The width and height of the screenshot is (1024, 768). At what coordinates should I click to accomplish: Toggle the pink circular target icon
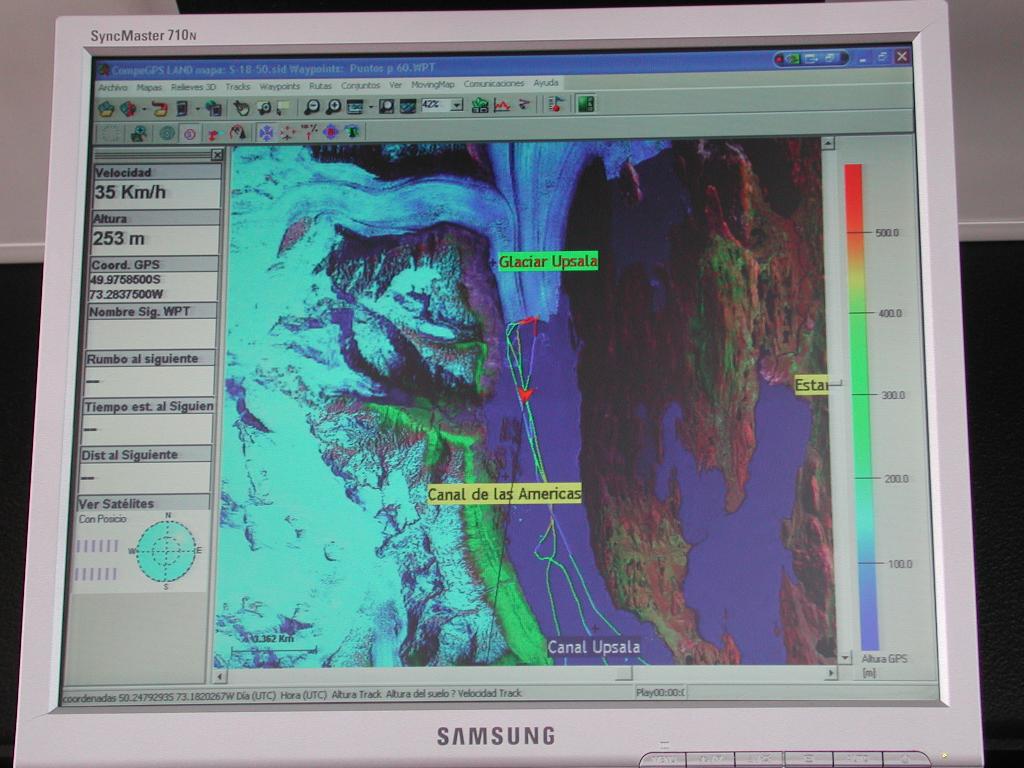pos(189,133)
